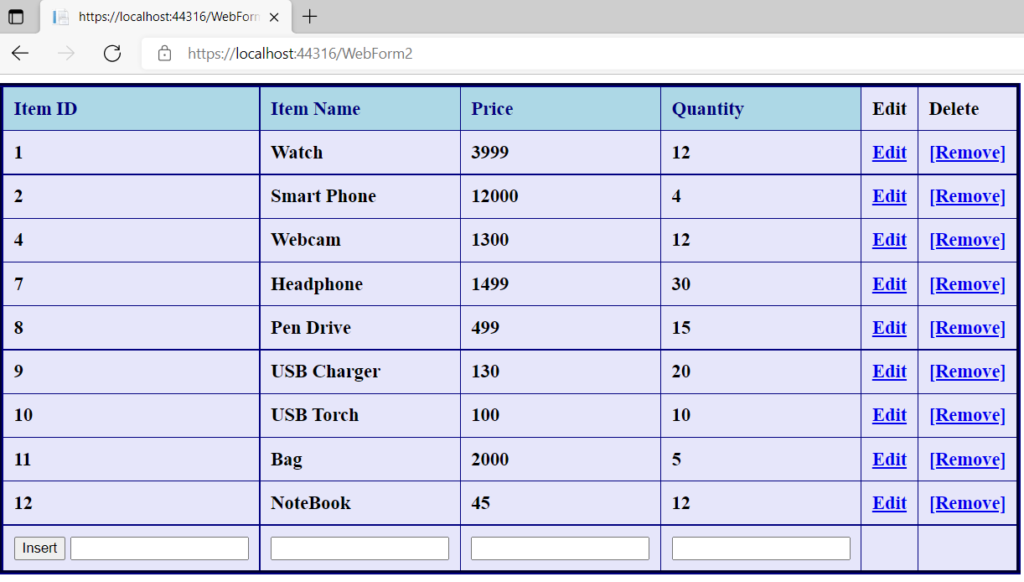Viewport: 1024px width, 582px height.
Task: Click Edit link for USB Charger row
Action: [x=888, y=371]
